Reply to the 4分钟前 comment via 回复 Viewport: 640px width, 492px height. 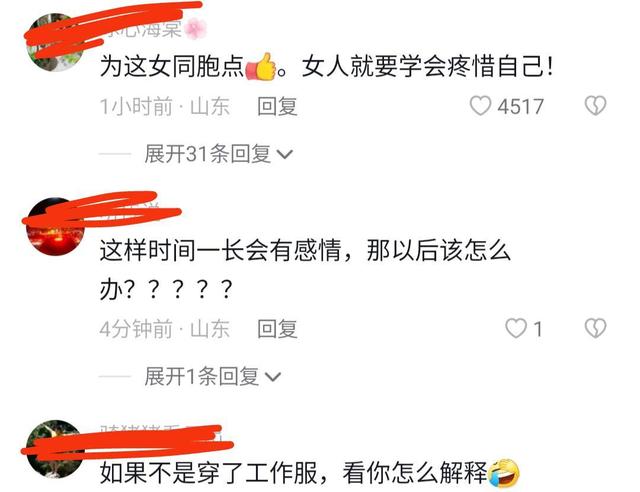point(277,329)
